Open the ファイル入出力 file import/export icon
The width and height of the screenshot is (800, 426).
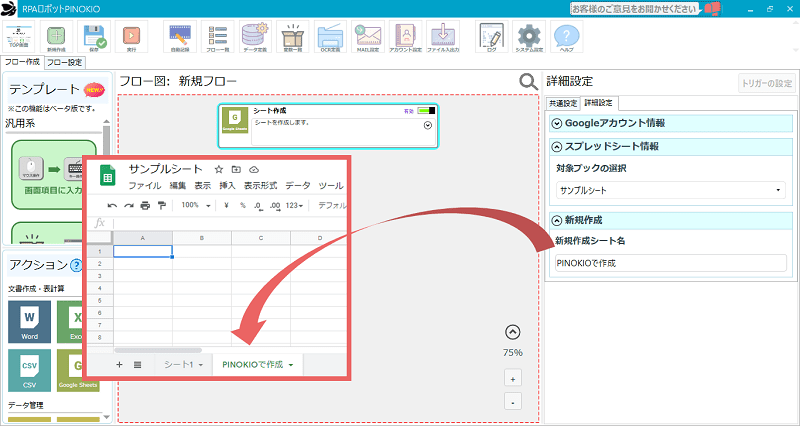pyautogui.click(x=443, y=37)
